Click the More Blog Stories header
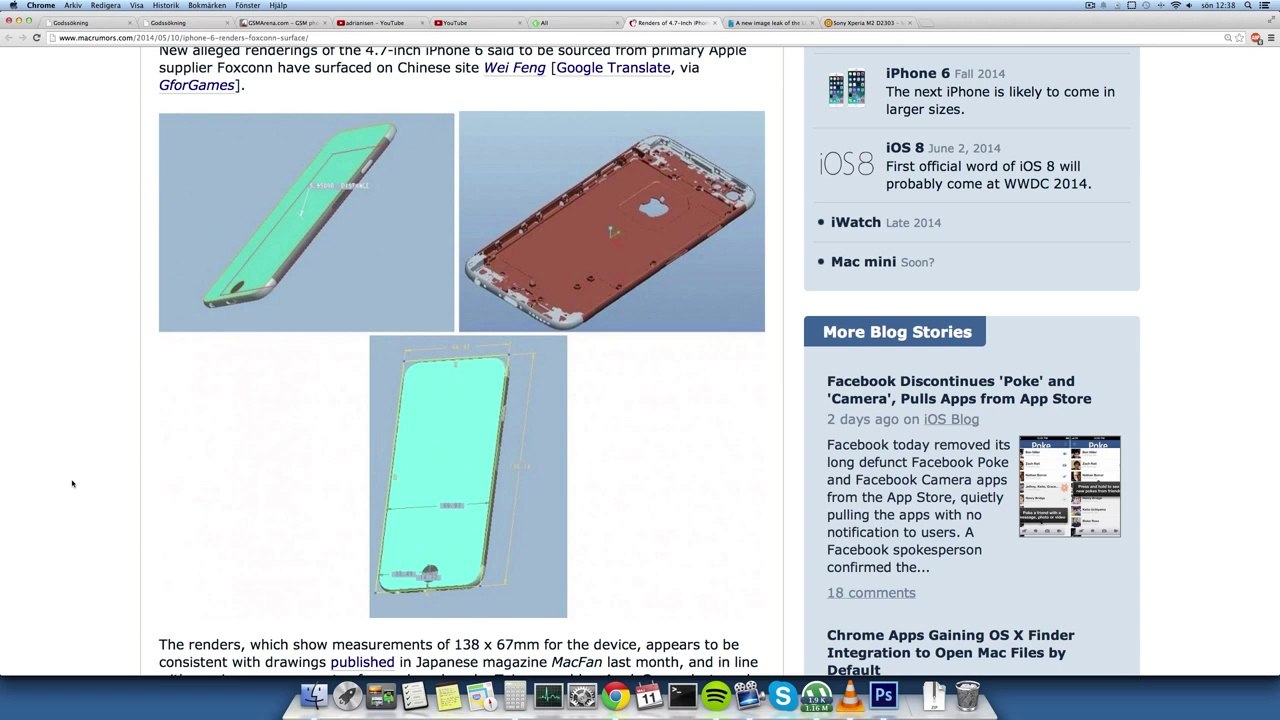Image resolution: width=1280 pixels, height=720 pixels. click(x=895, y=332)
